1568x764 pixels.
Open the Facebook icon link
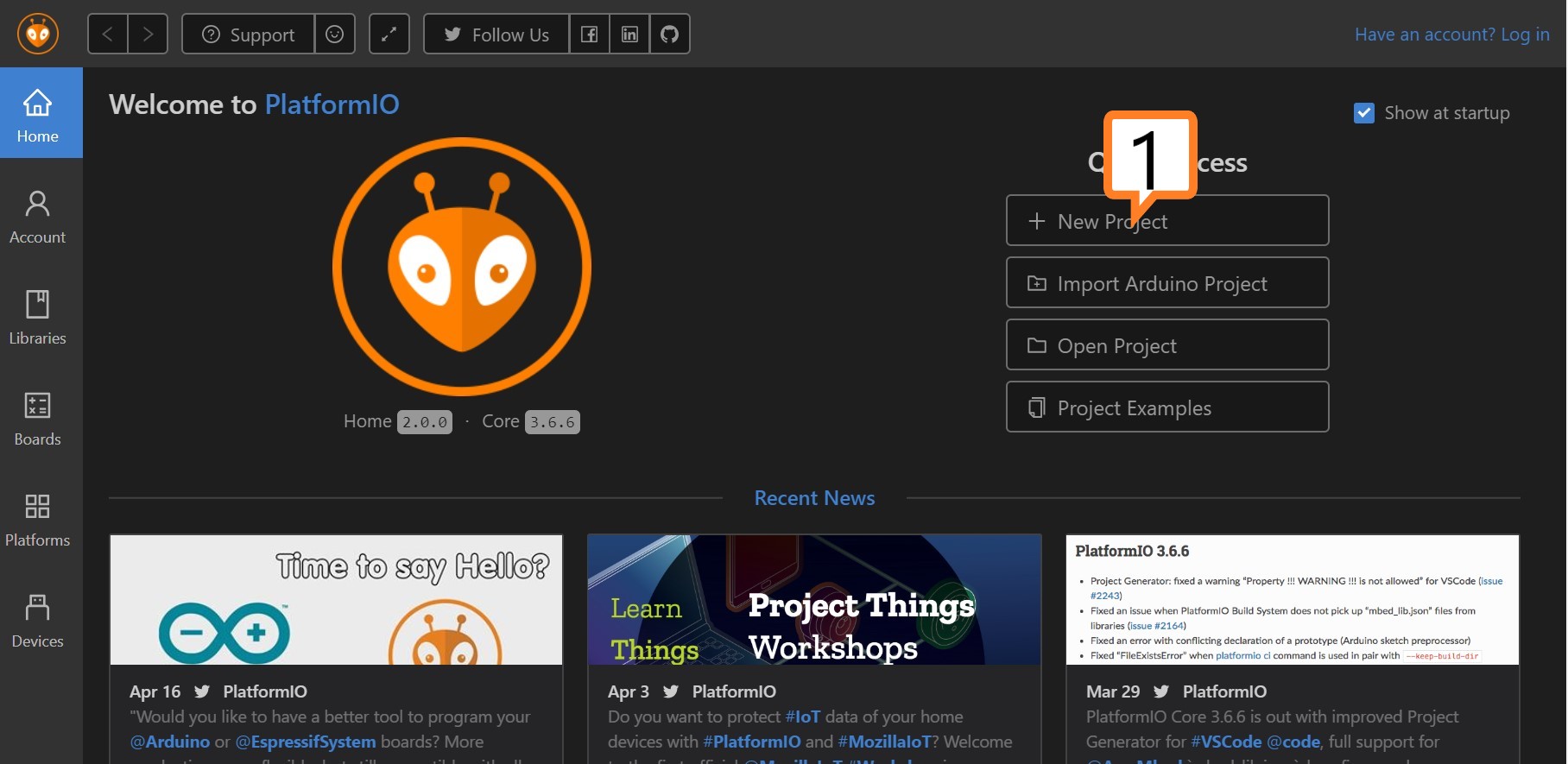pos(590,34)
